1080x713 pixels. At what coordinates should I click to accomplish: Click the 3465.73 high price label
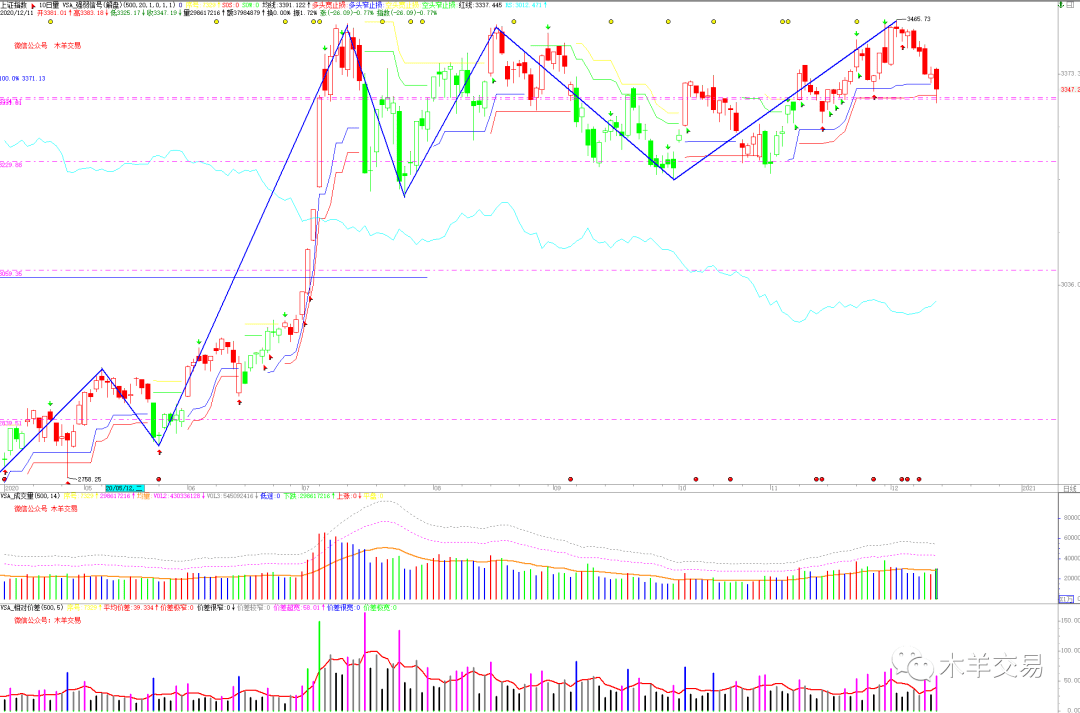click(919, 19)
